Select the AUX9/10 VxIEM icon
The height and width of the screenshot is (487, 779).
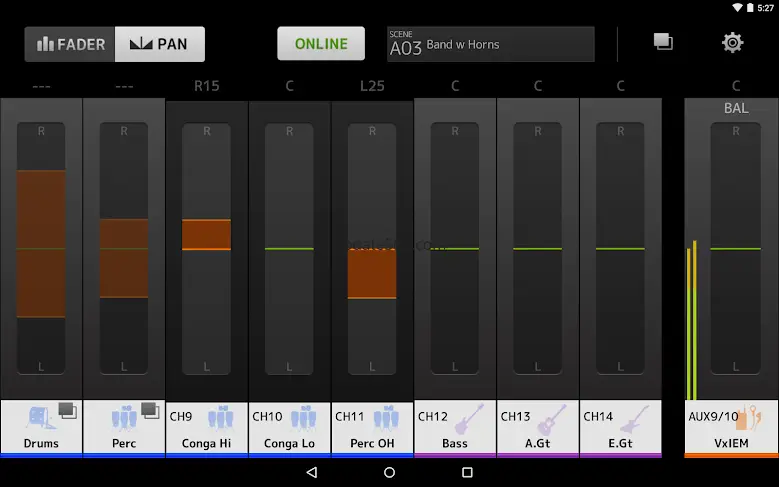click(x=747, y=417)
